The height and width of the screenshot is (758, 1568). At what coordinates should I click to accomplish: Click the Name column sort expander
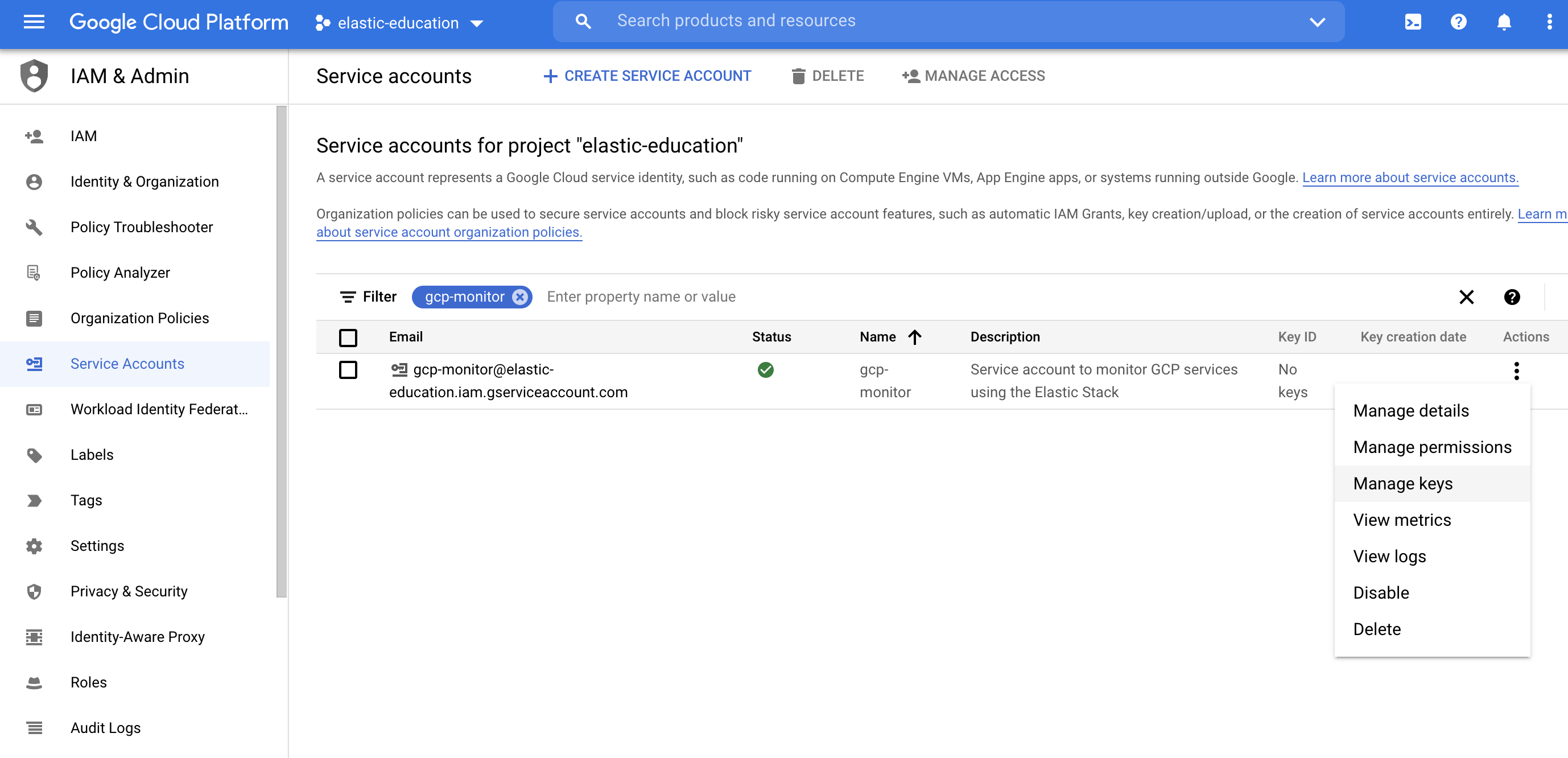(x=915, y=336)
